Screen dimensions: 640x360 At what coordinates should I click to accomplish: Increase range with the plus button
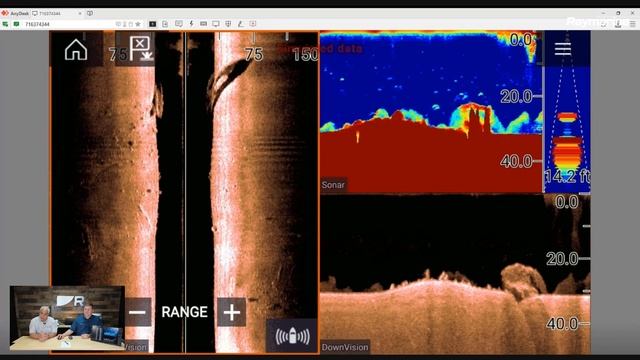[x=231, y=312]
